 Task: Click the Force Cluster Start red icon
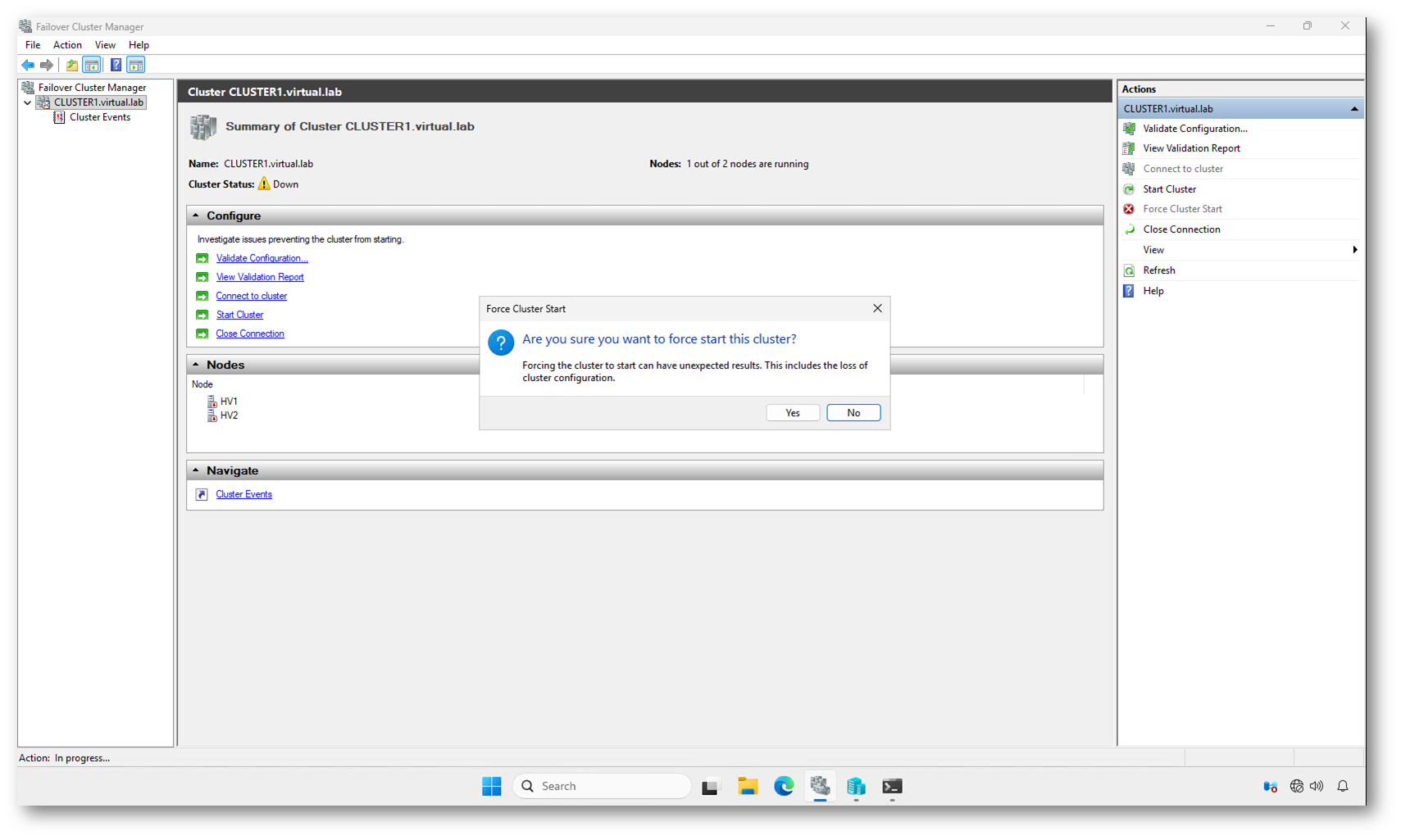[x=1129, y=209]
